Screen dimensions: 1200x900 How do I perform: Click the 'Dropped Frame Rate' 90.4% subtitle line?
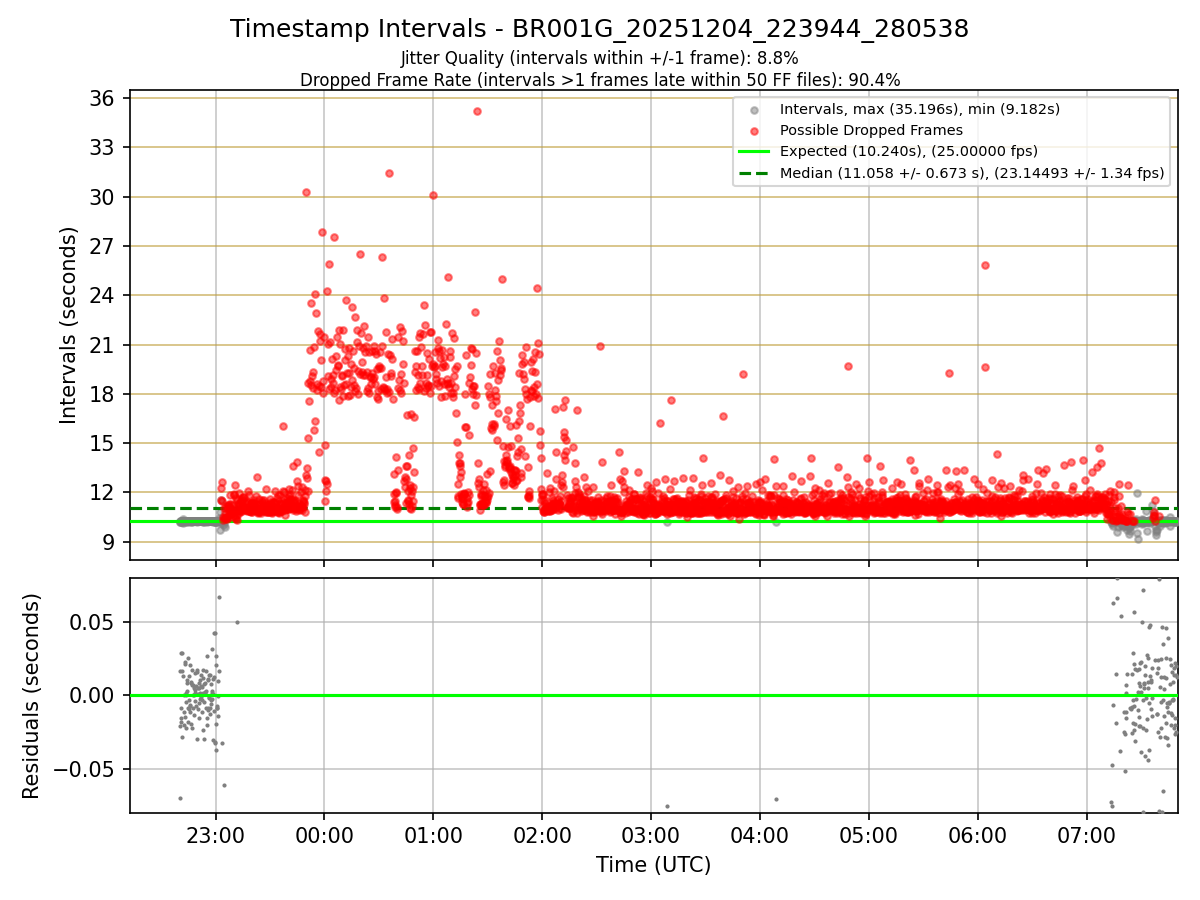600,80
